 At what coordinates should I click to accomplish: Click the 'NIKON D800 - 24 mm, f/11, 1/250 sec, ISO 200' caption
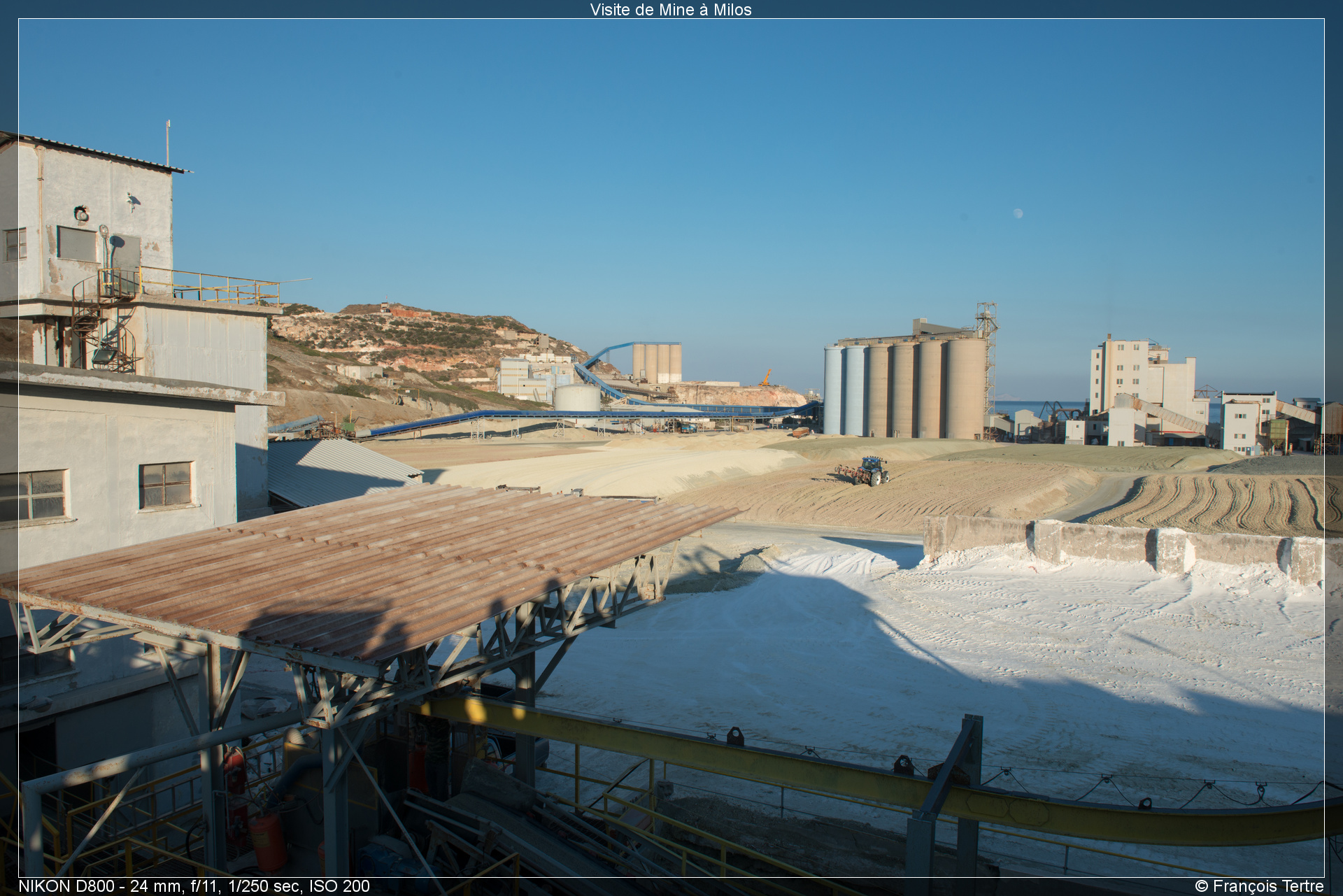tap(194, 886)
